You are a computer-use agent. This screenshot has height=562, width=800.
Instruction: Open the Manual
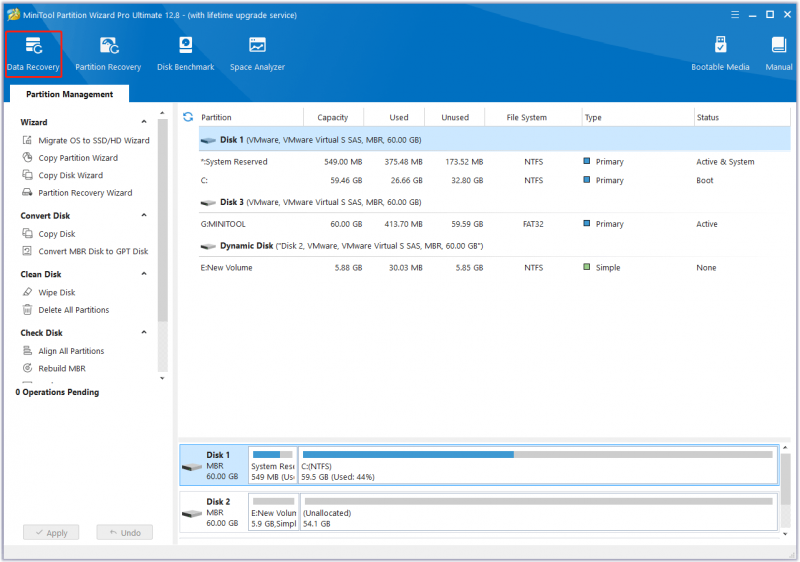pyautogui.click(x=779, y=54)
